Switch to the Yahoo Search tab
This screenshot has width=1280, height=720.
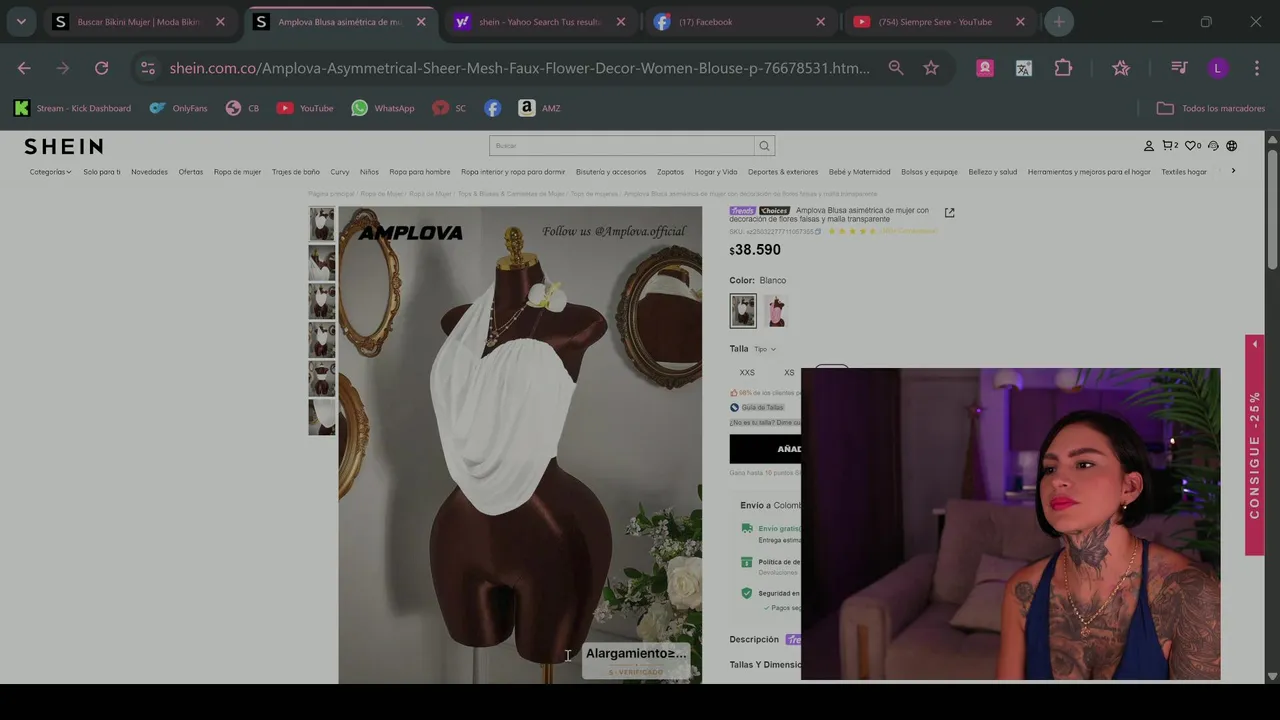pos(540,22)
